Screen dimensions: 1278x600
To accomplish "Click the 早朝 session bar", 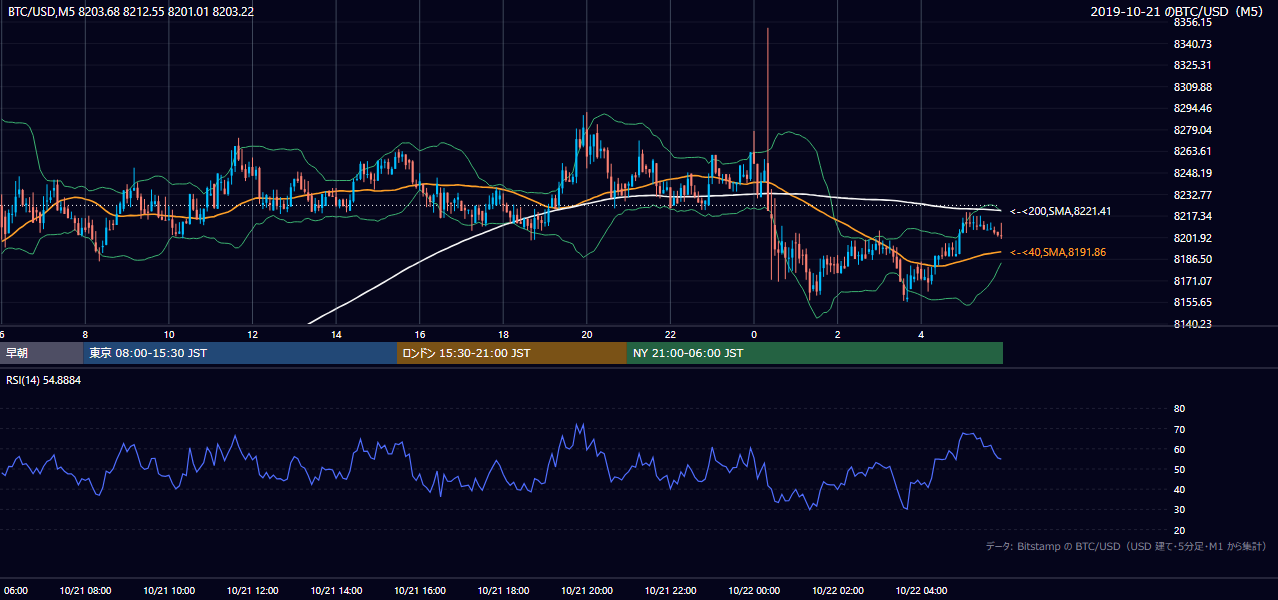I will [x=41, y=353].
